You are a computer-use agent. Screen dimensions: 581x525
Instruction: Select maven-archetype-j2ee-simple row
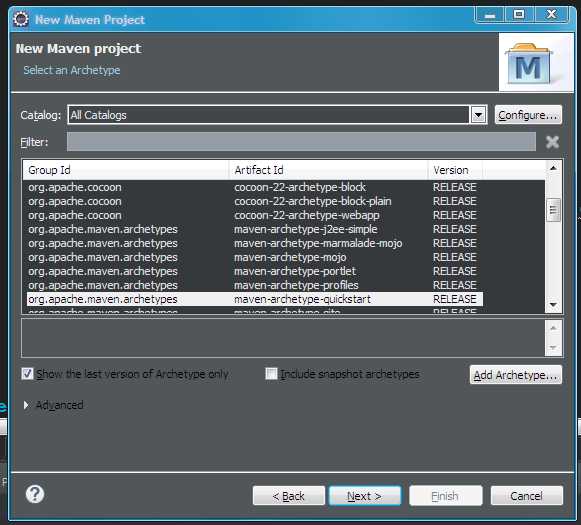point(254,229)
